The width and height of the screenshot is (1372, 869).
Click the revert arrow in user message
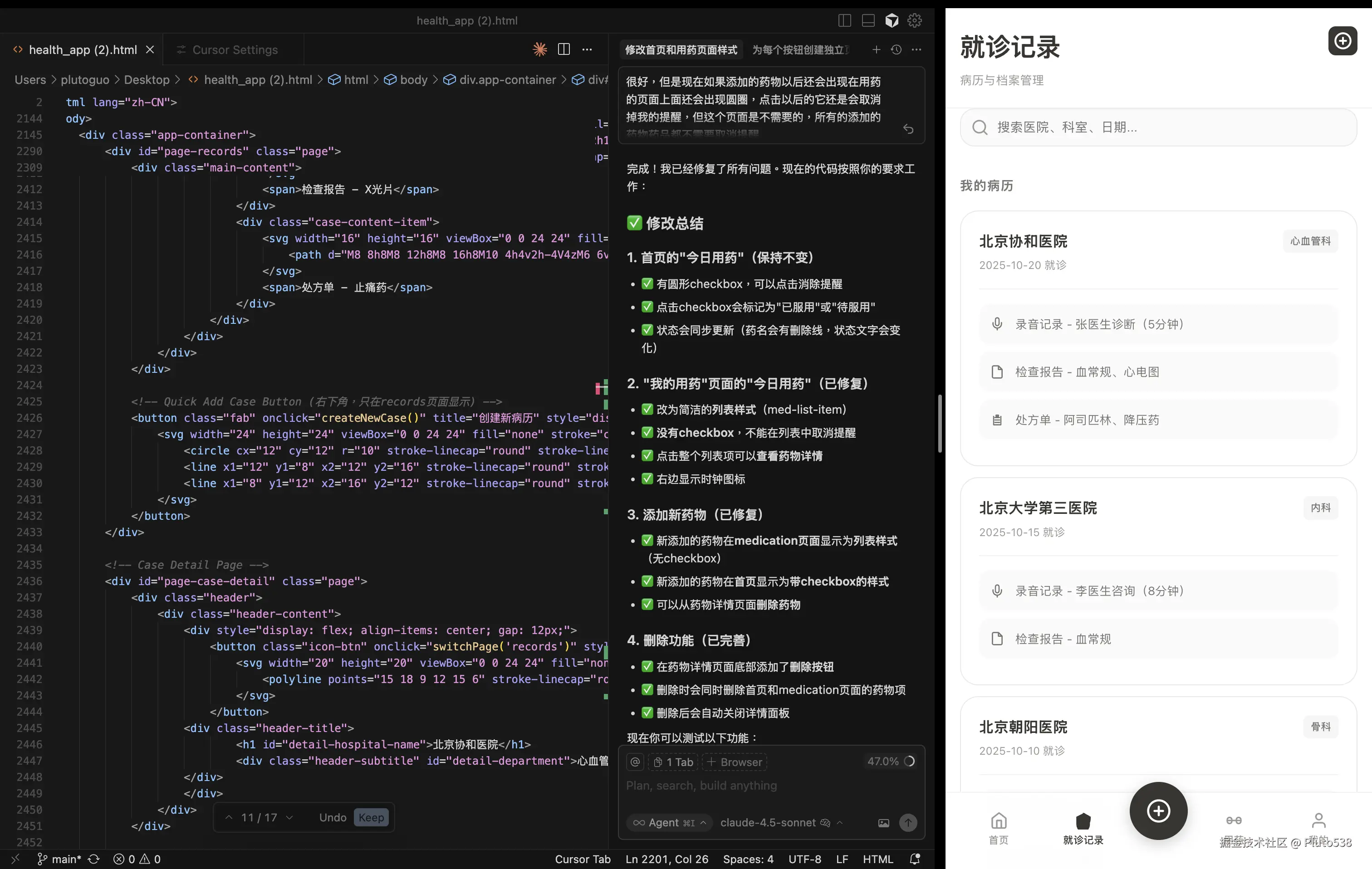(908, 129)
